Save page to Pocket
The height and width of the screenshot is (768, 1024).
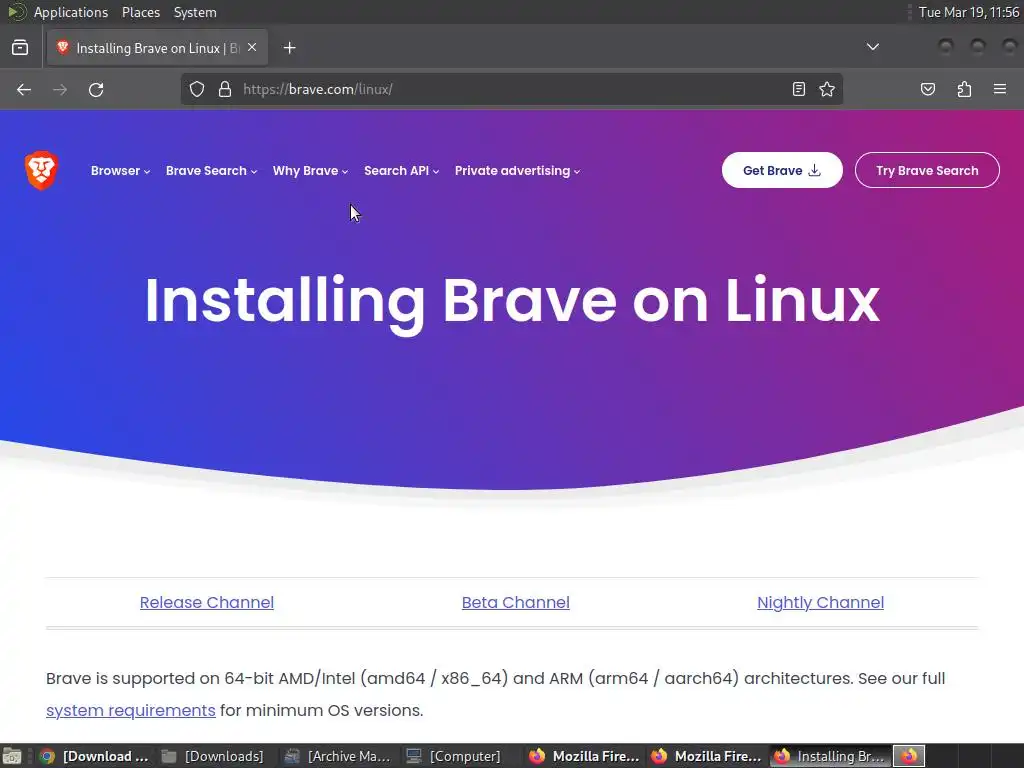tap(927, 89)
